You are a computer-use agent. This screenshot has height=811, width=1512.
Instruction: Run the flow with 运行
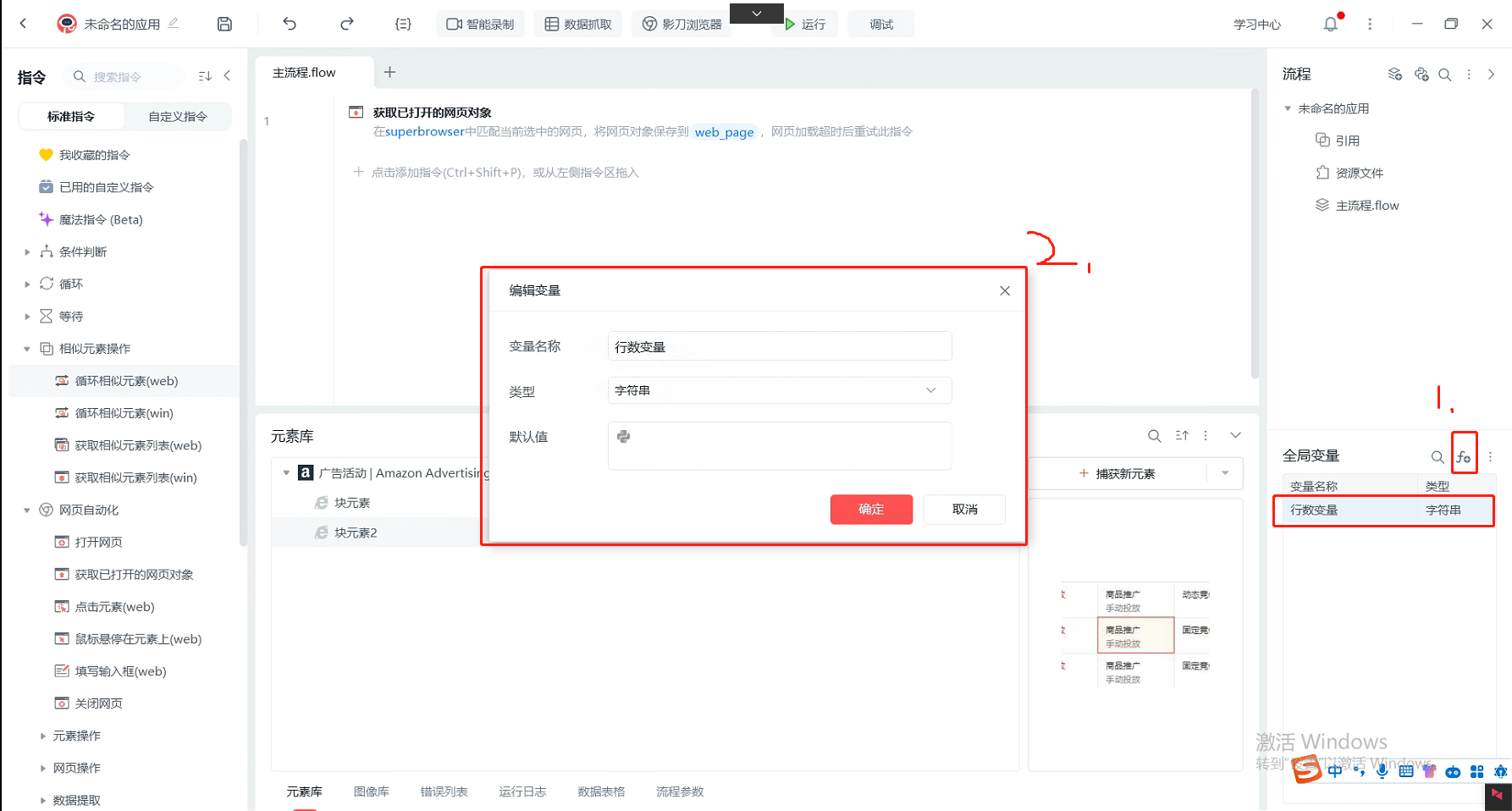click(x=804, y=24)
